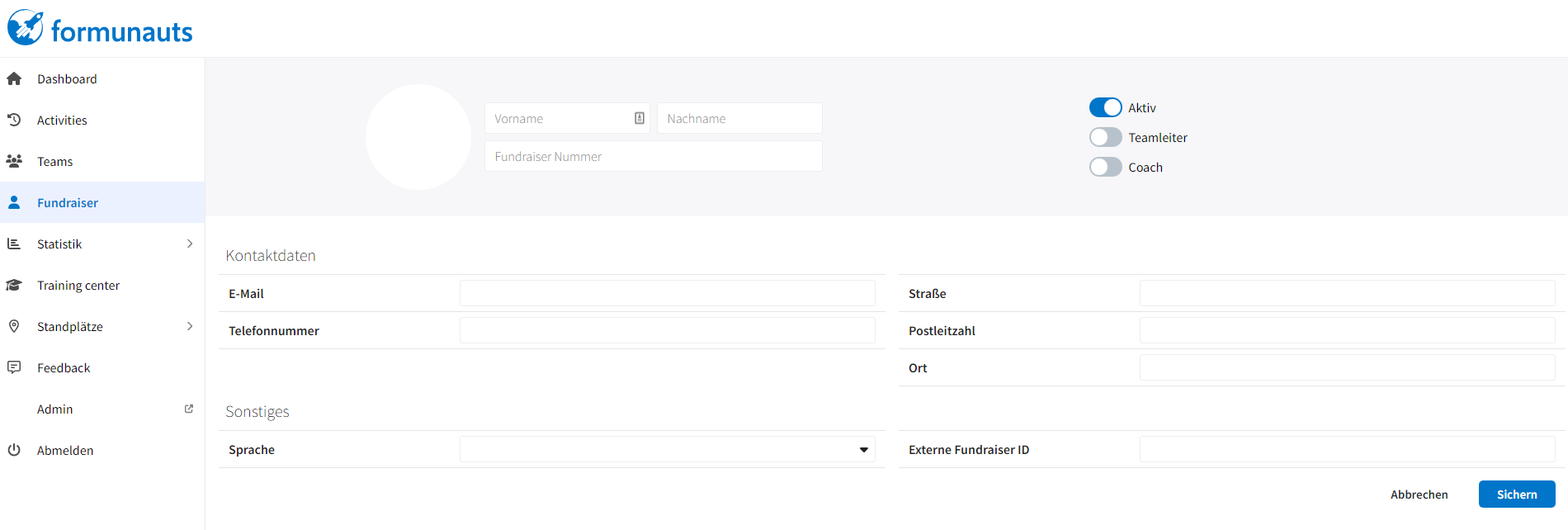Screen dimensions: 1568x530
Task: Open the Sprache dropdown
Action: (x=667, y=449)
